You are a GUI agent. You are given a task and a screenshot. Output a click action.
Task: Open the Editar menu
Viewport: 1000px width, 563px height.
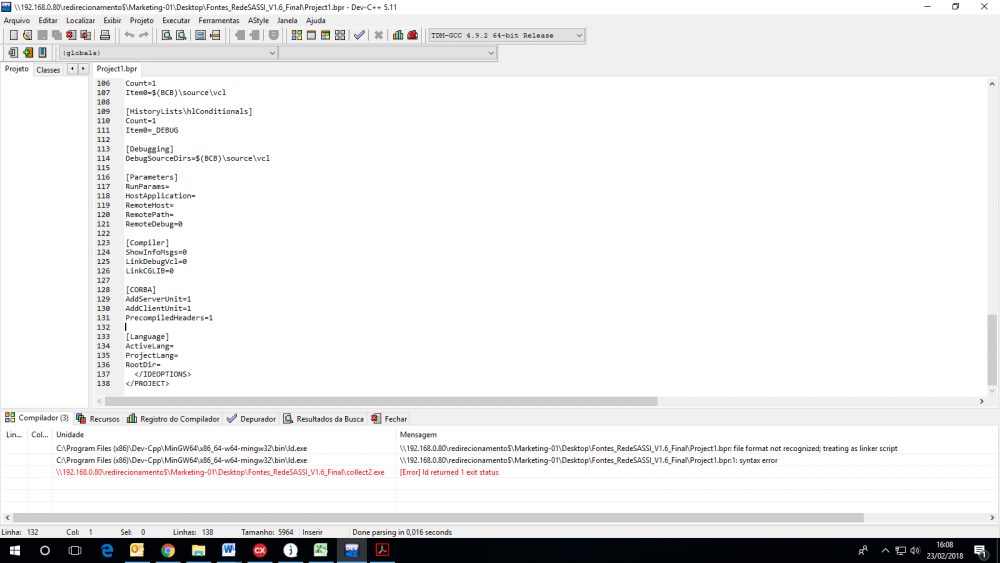(48, 20)
